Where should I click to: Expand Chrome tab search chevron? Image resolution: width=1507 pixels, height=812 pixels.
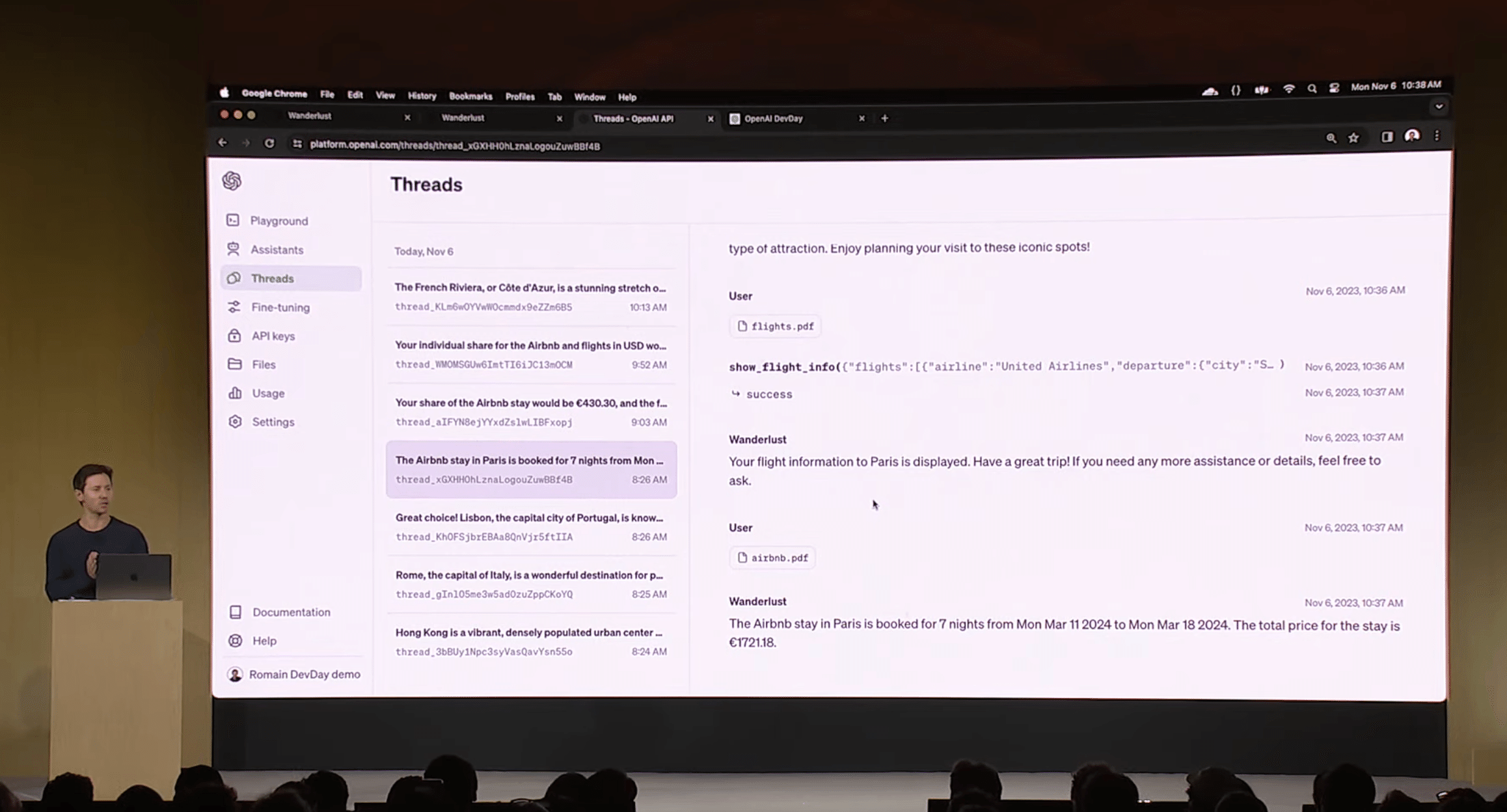pyautogui.click(x=1439, y=107)
